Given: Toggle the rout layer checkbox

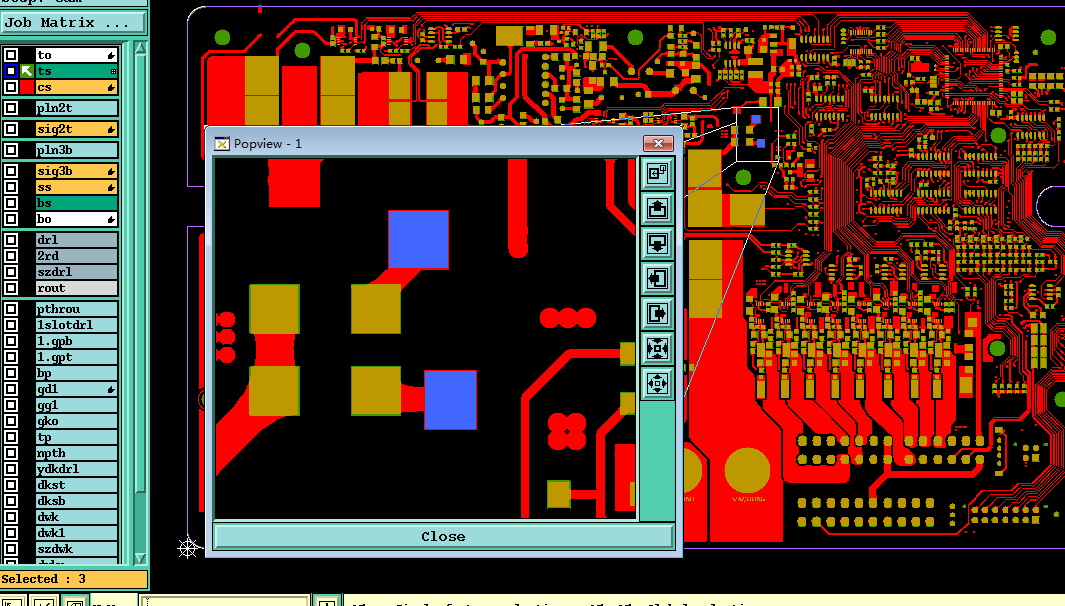Looking at the screenshot, I should coord(11,288).
